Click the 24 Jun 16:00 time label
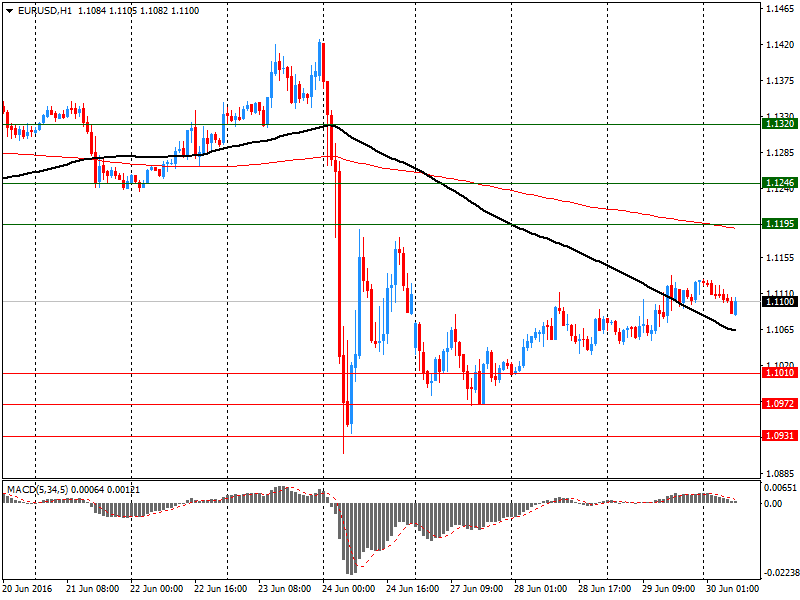This screenshot has width=800, height=600. 412,589
